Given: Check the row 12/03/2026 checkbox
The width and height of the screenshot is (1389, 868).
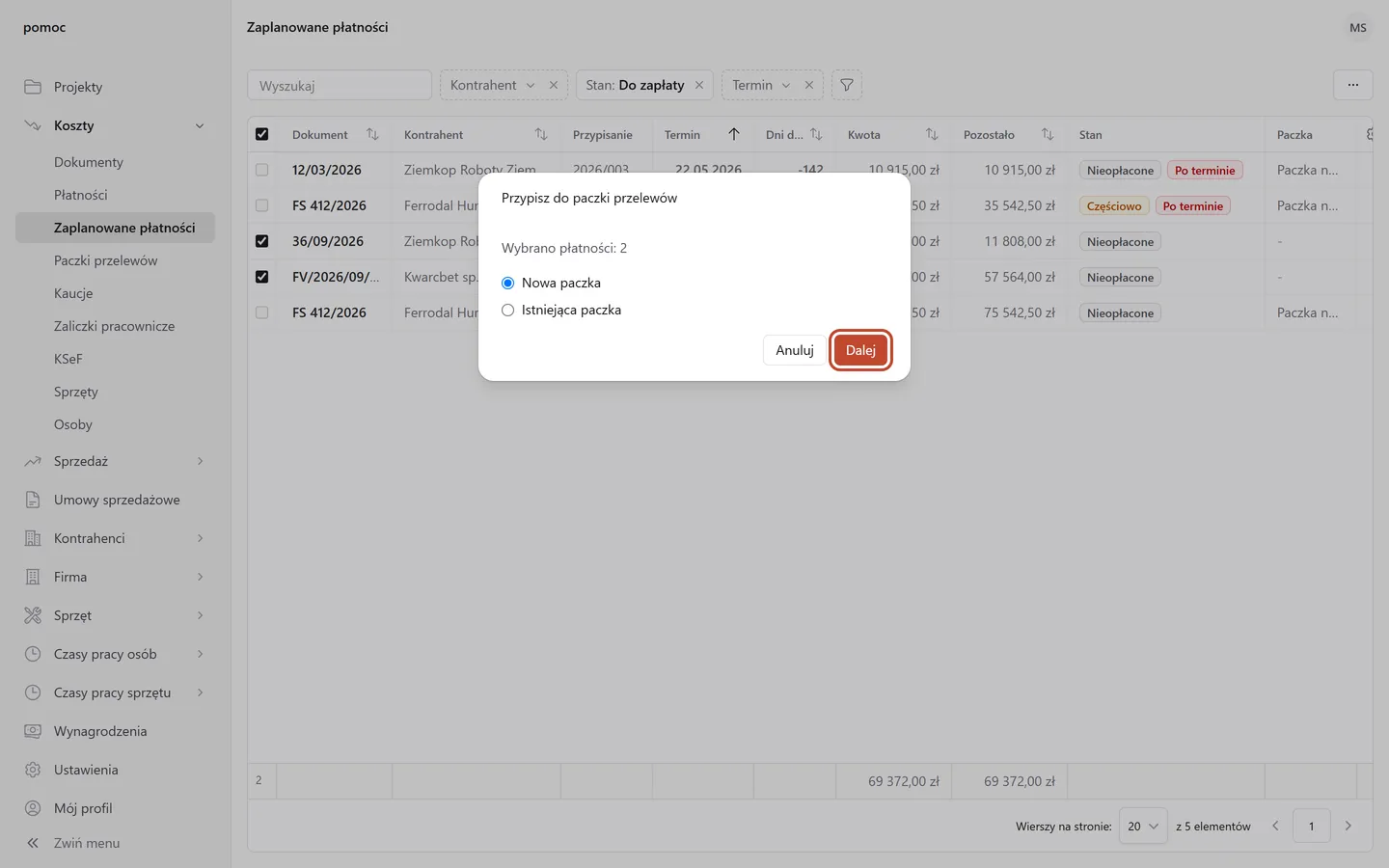Looking at the screenshot, I should [x=261, y=170].
